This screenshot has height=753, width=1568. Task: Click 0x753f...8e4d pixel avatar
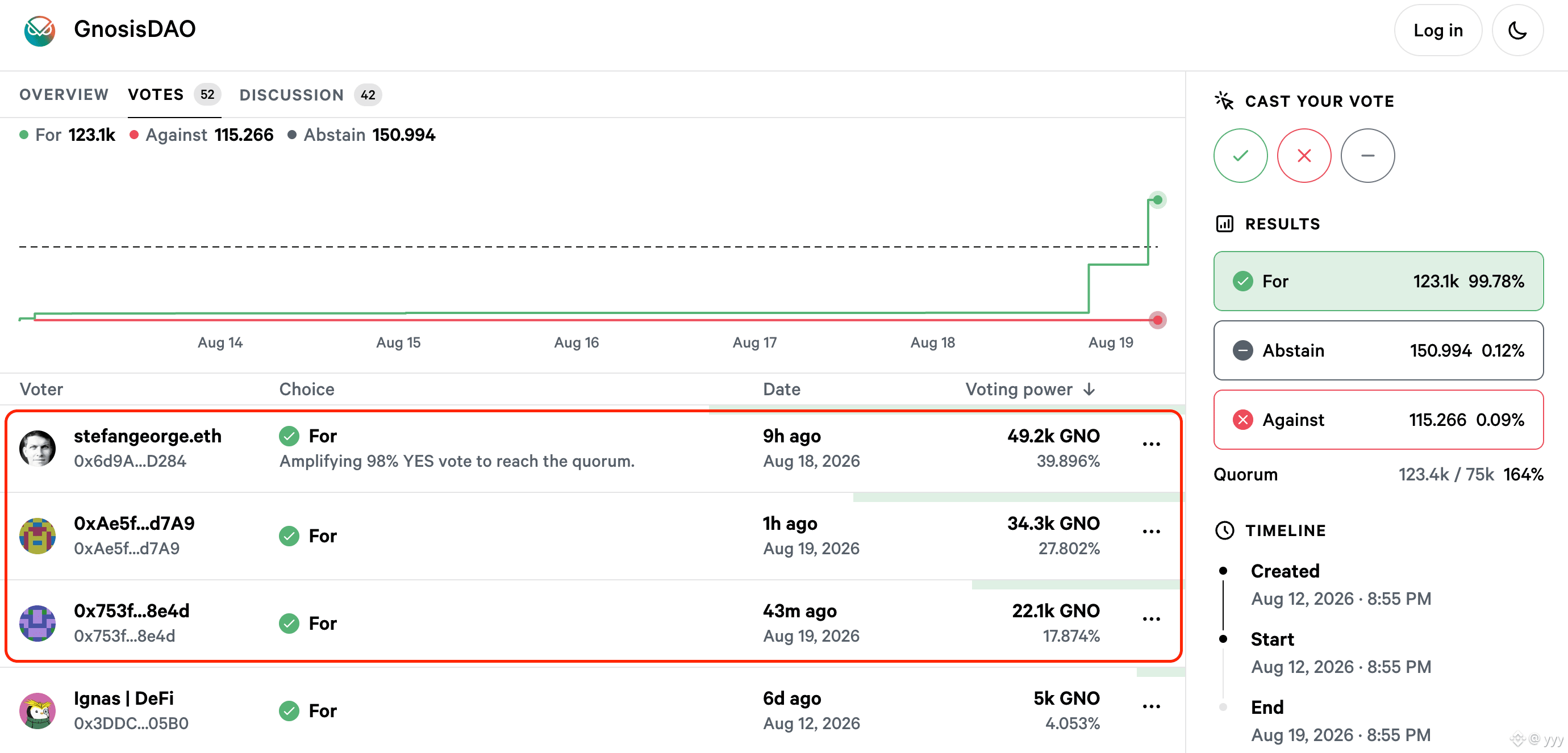coord(37,624)
